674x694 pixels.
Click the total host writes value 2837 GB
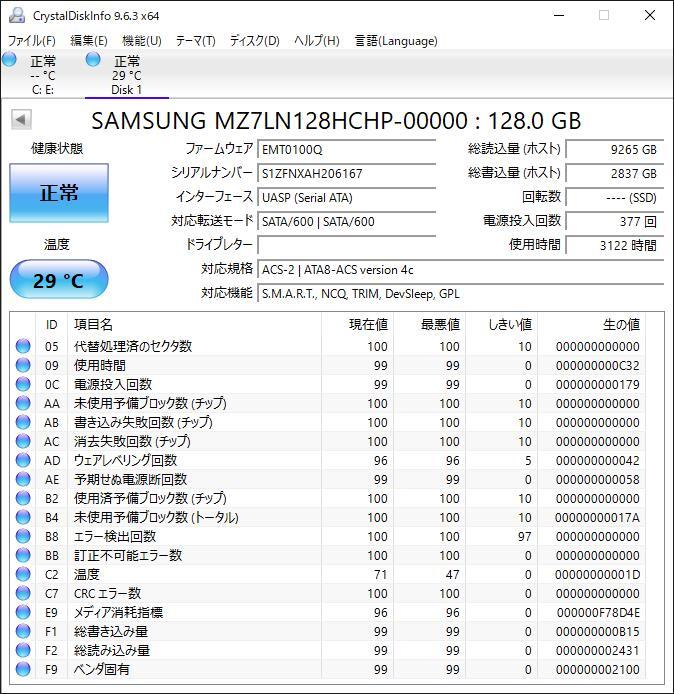coord(615,173)
